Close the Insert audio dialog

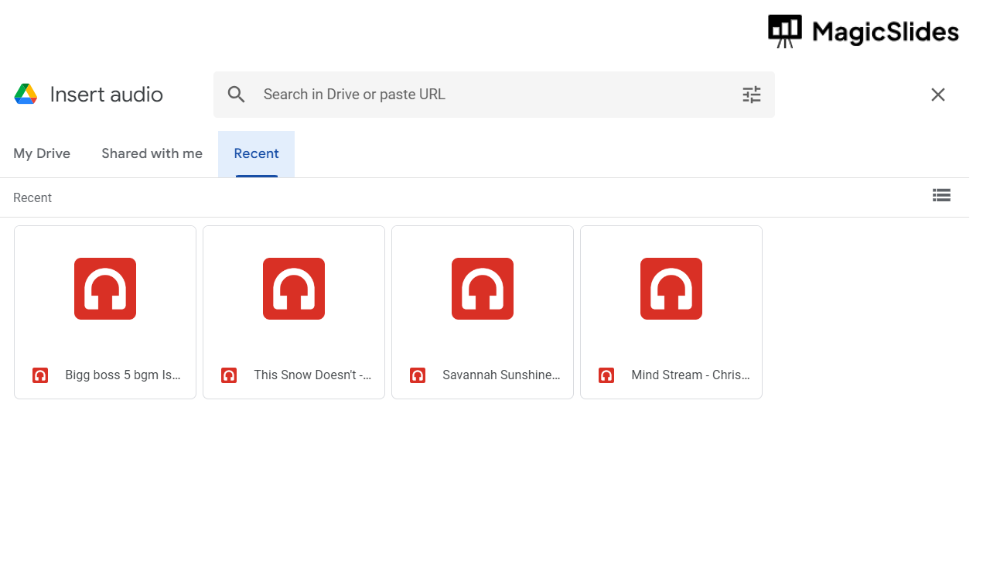937,95
